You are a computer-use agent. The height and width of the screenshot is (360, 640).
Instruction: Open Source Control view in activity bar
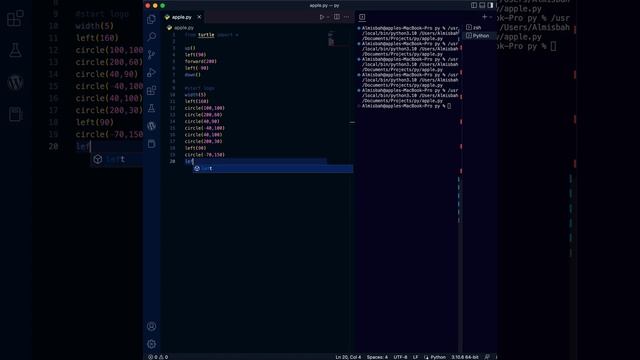[151, 55]
